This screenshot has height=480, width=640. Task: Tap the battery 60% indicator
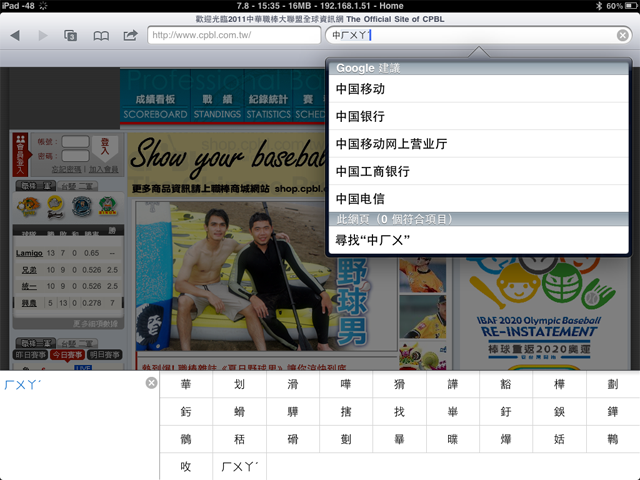pyautogui.click(x=622, y=6)
